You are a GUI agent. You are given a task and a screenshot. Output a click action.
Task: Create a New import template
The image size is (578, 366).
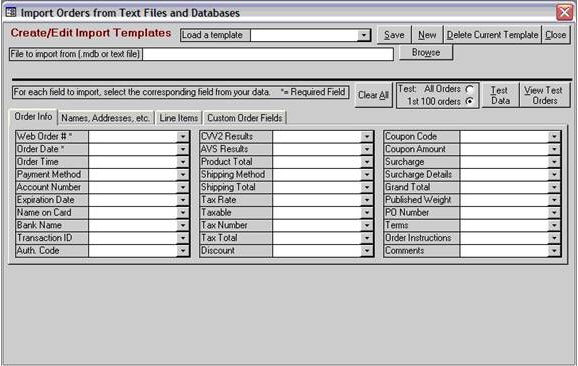click(x=427, y=35)
